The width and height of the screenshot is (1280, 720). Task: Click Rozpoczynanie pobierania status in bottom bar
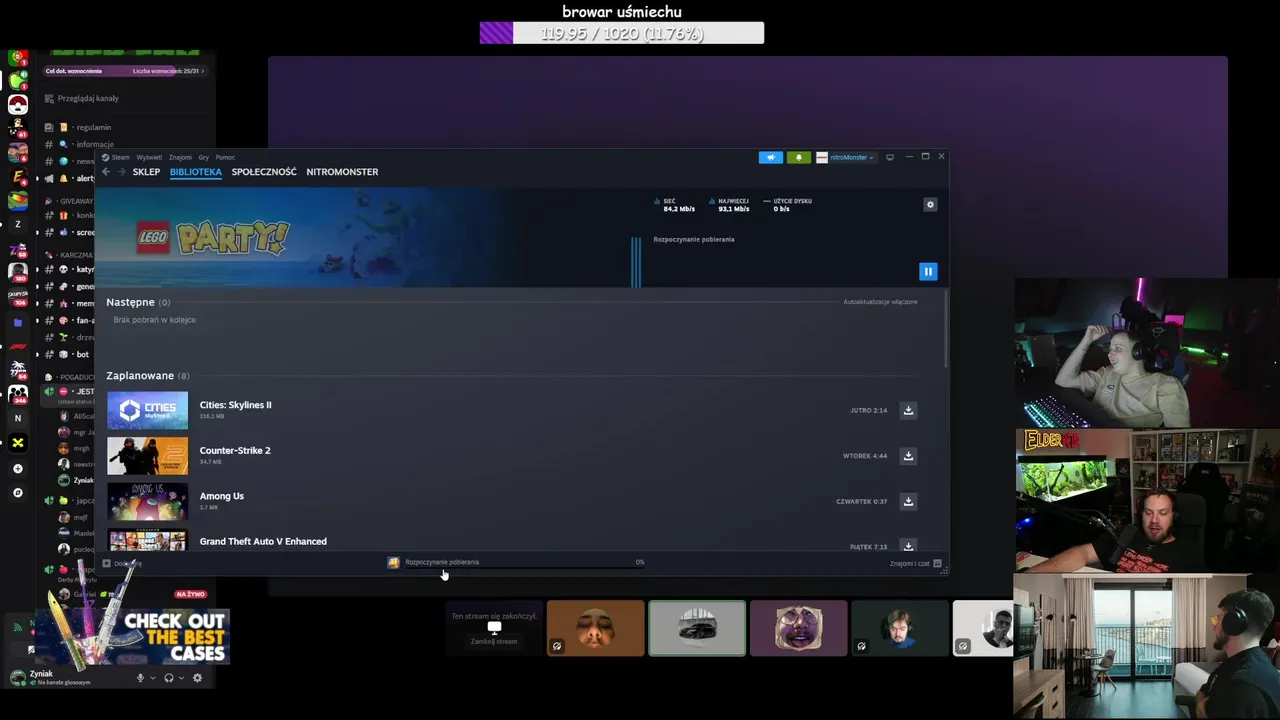click(441, 562)
